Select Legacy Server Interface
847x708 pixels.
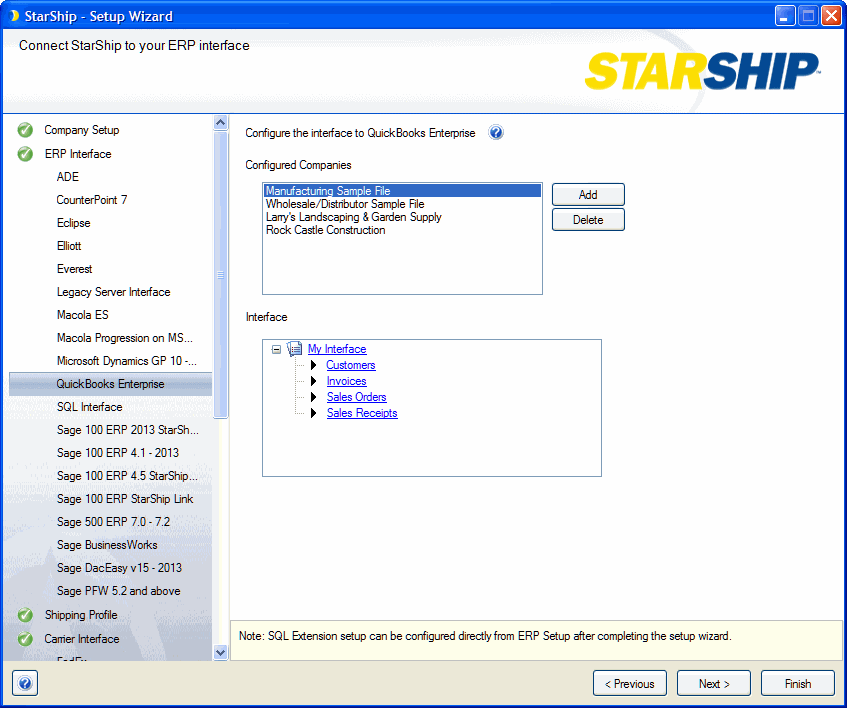point(113,292)
